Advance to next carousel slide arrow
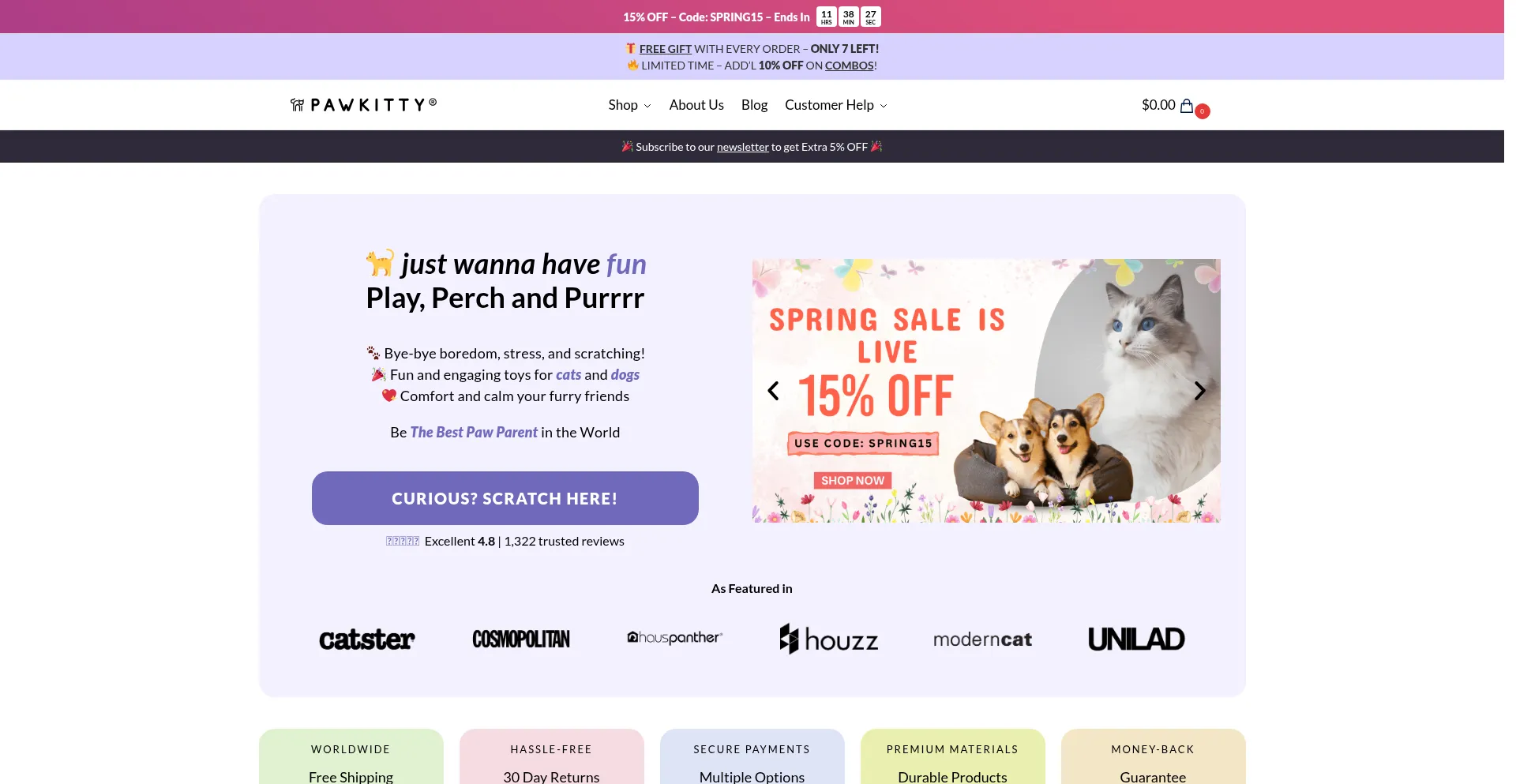The image size is (1516, 784). (1199, 391)
